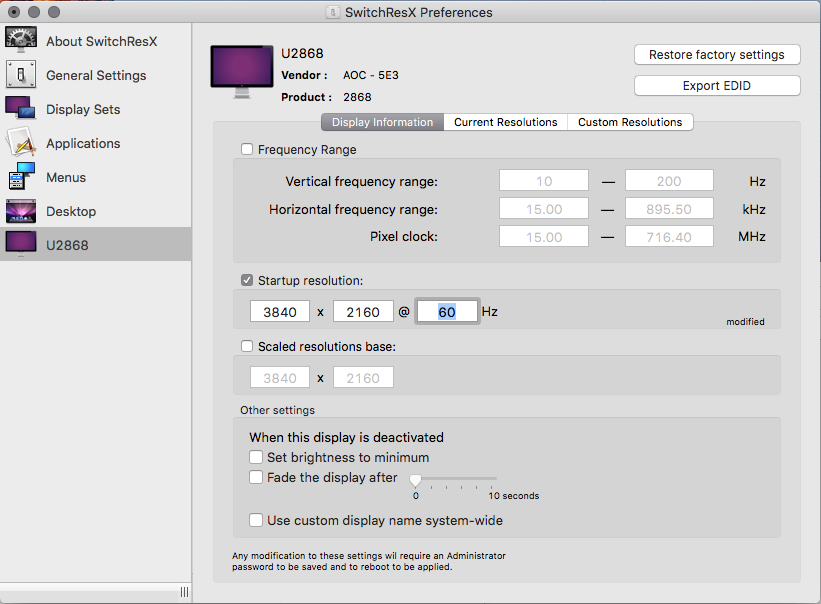Click the U2868 monitor icon in sidebar
The width and height of the screenshot is (821, 604).
pos(21,245)
